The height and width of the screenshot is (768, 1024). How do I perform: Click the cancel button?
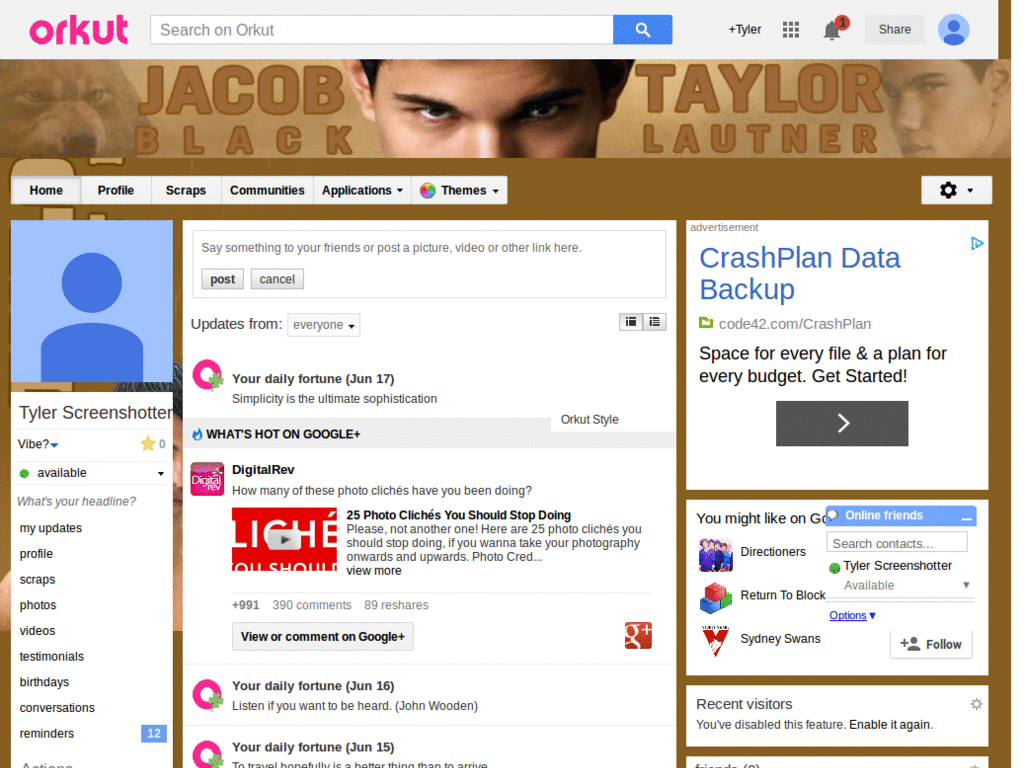[x=277, y=279]
